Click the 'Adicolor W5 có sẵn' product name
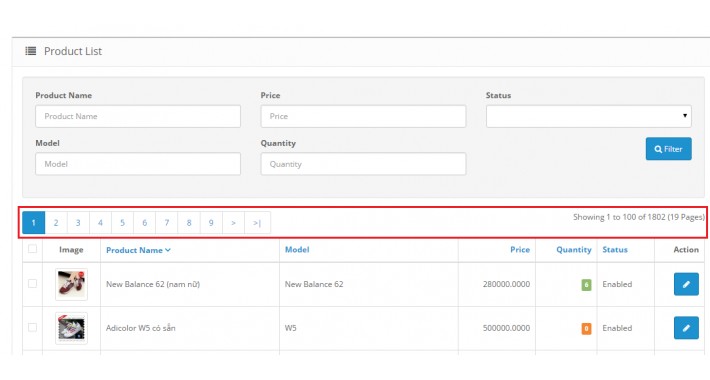710x380 pixels. pyautogui.click(x=140, y=328)
